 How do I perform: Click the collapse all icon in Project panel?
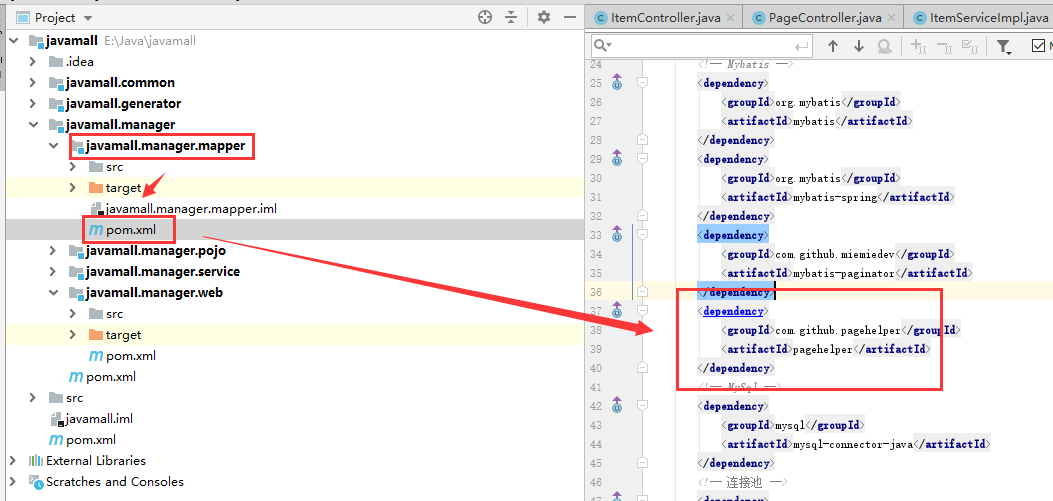point(511,17)
